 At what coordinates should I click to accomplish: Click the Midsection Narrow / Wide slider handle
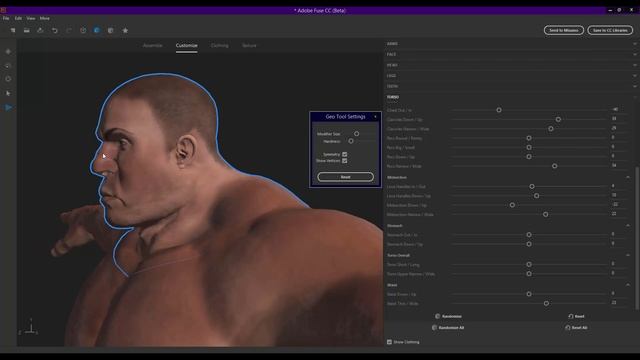[x=545, y=214]
